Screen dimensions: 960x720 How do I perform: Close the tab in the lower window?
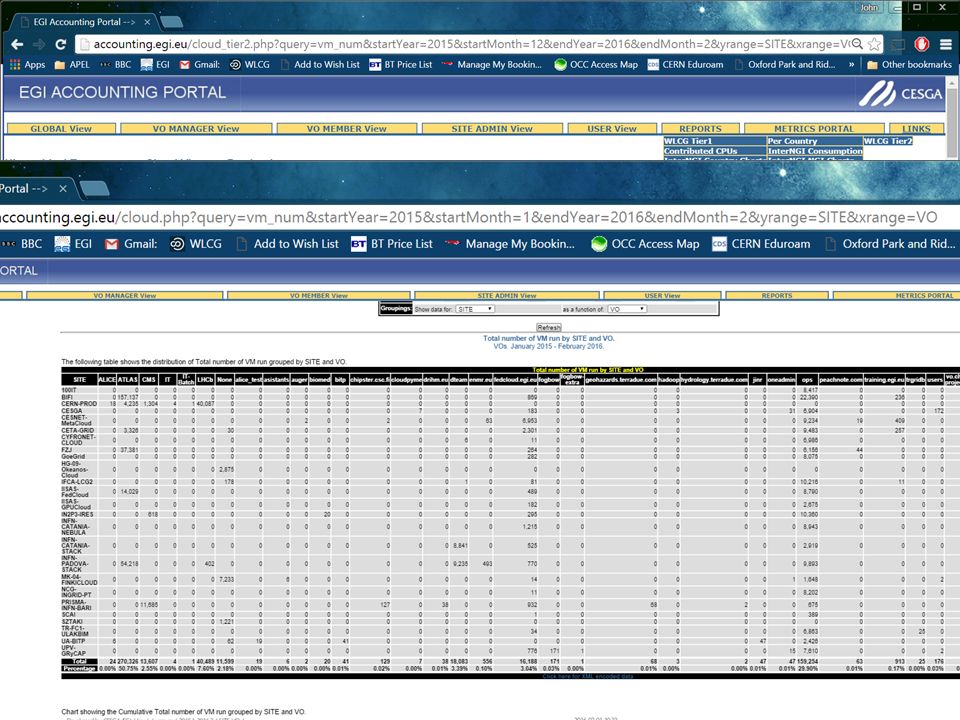62,189
